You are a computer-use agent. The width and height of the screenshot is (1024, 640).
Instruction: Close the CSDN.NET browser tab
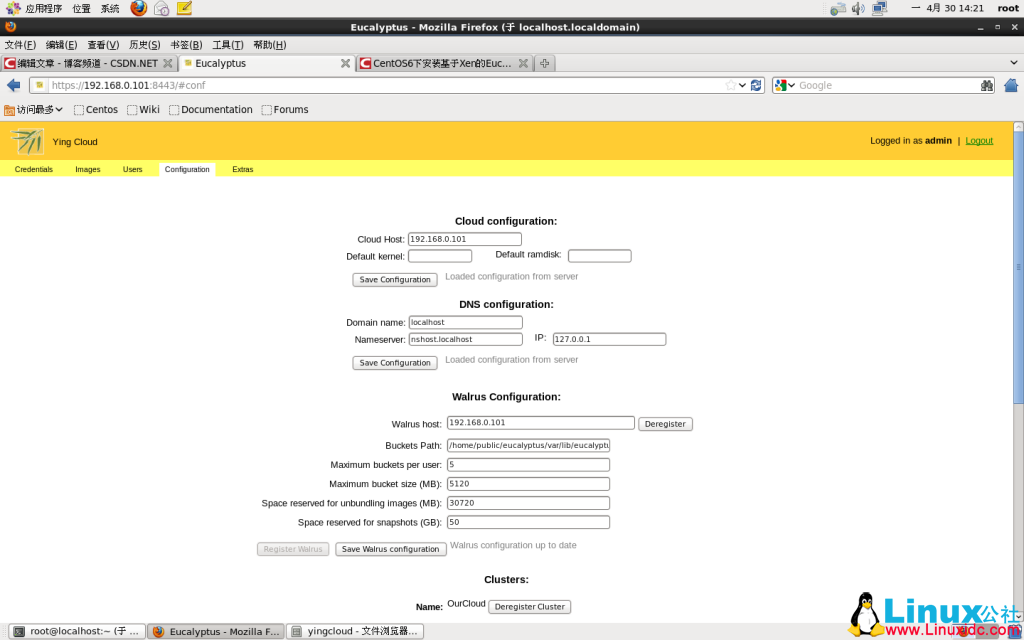(x=168, y=63)
